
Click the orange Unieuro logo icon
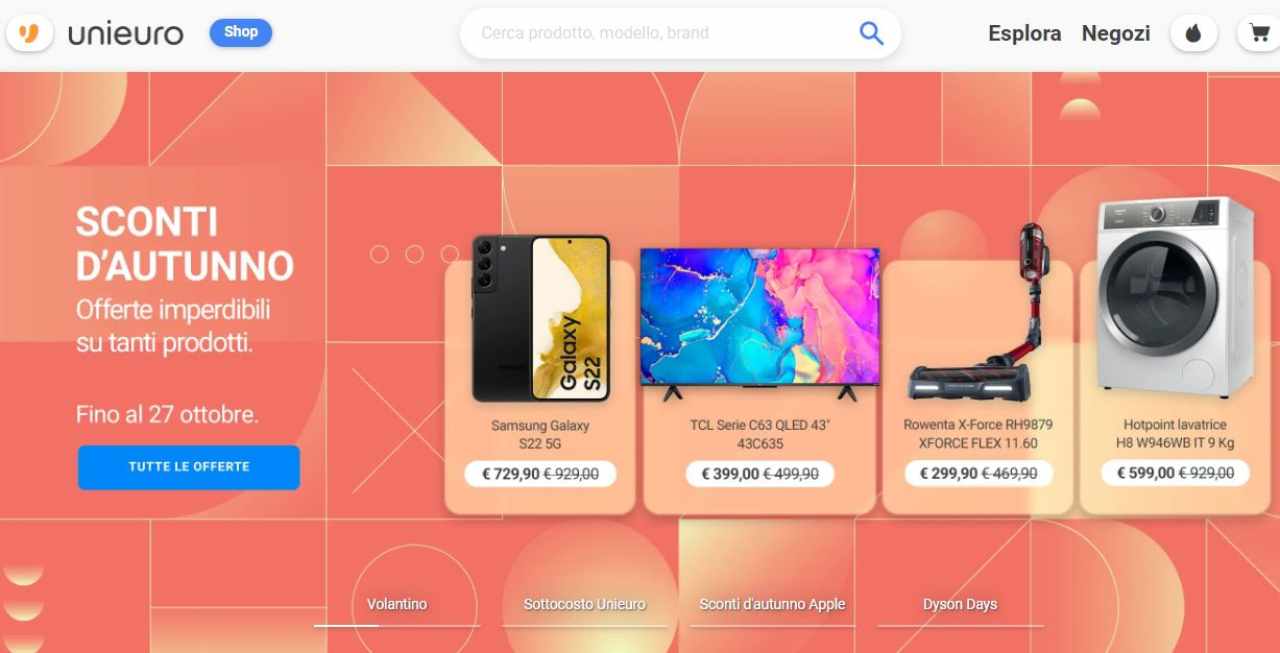point(28,33)
